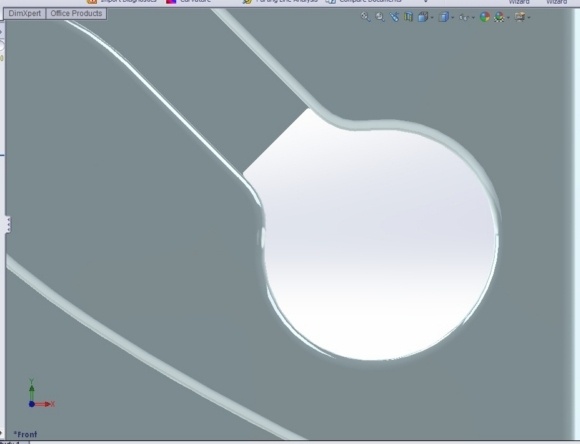The width and height of the screenshot is (580, 444).
Task: Expand the View Orientation dropdown arrow
Action: pyautogui.click(x=432, y=17)
